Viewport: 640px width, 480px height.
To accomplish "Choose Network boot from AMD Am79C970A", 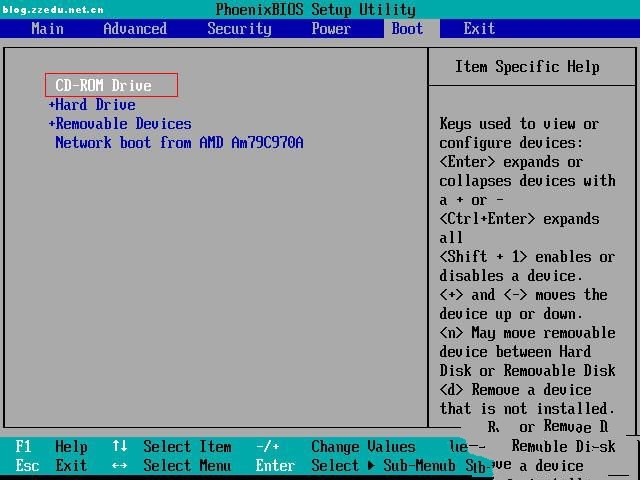I will click(x=179, y=142).
